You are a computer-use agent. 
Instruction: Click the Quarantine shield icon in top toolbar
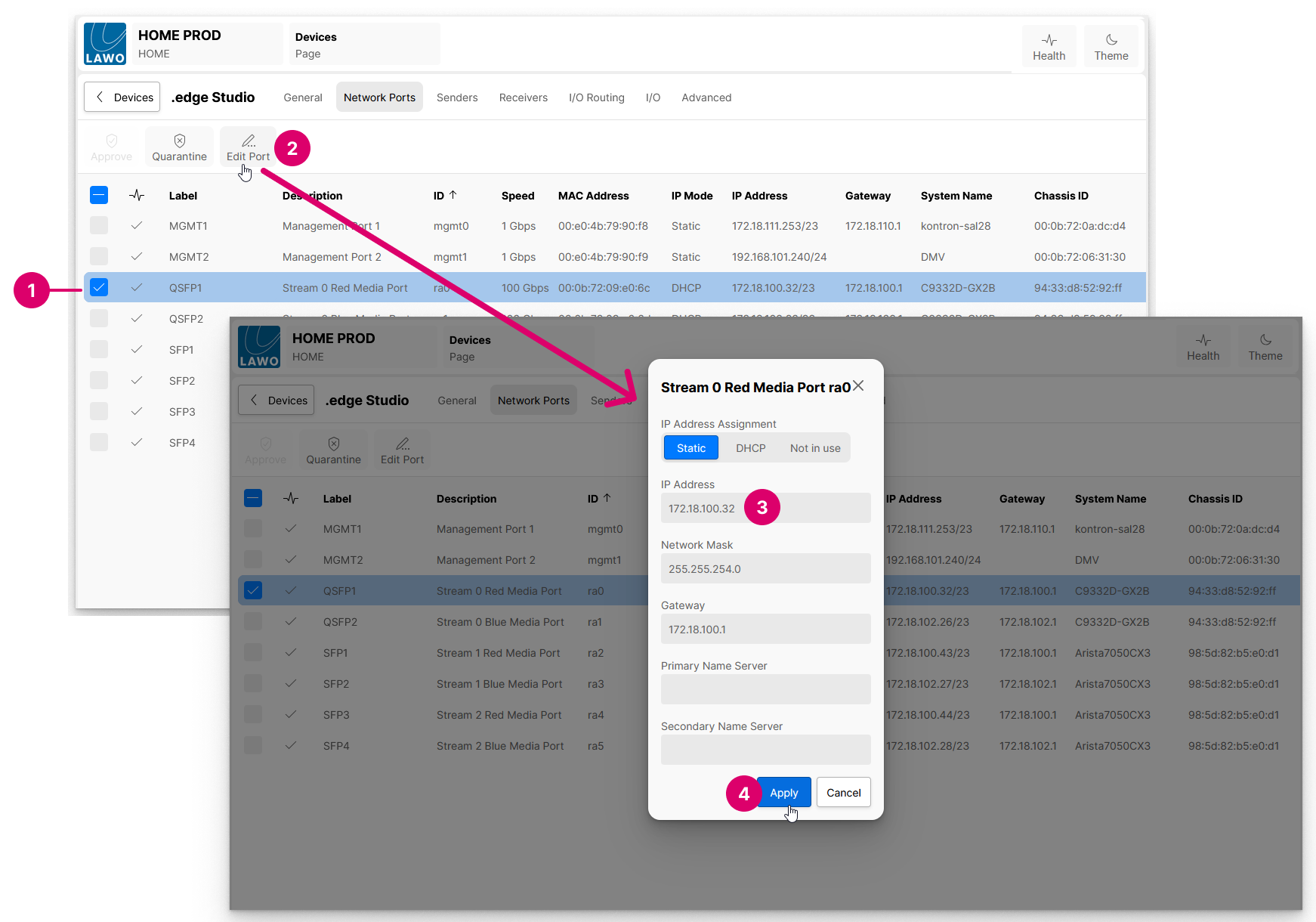[179, 141]
